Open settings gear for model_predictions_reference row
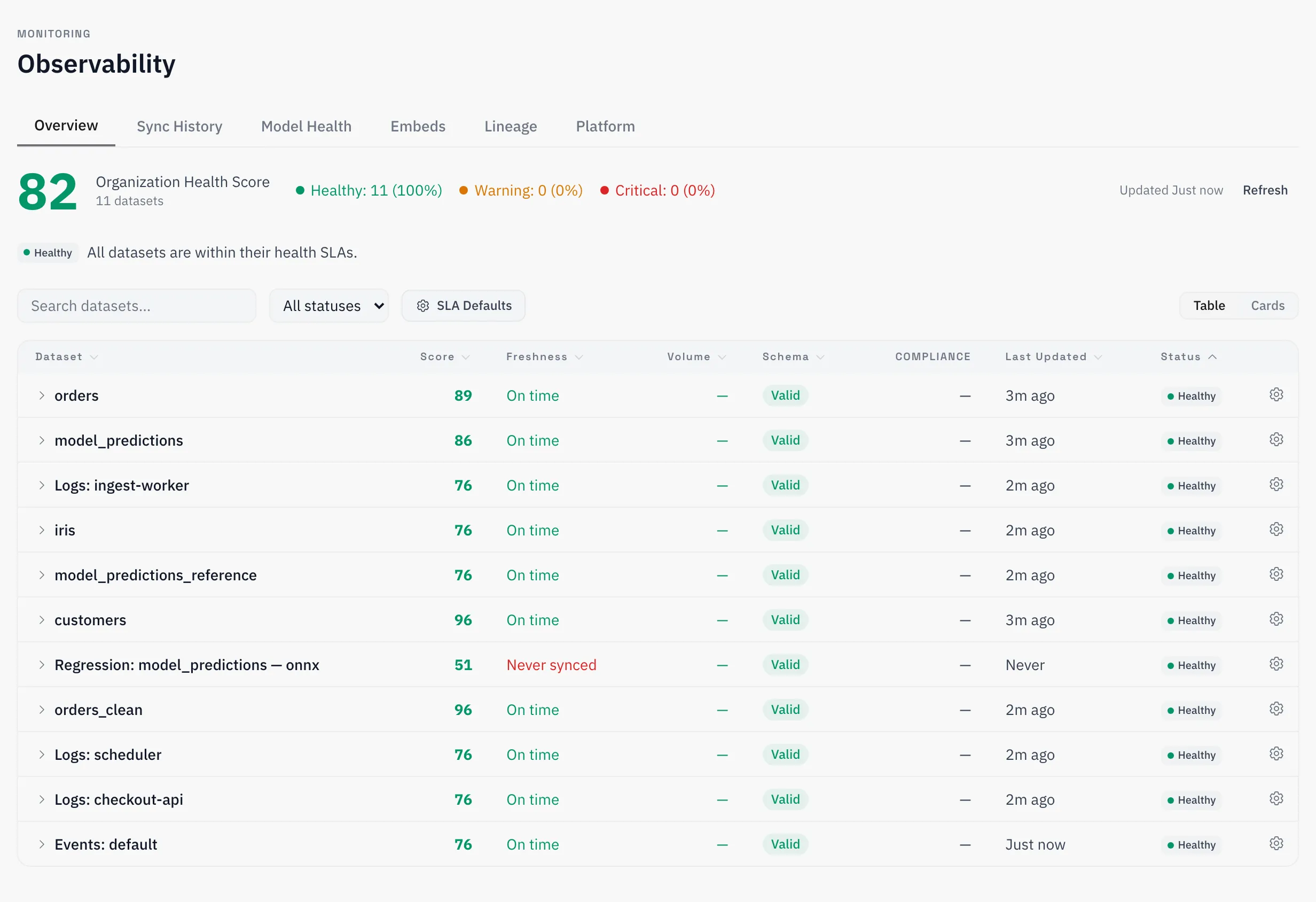The image size is (1316, 902). click(x=1276, y=574)
